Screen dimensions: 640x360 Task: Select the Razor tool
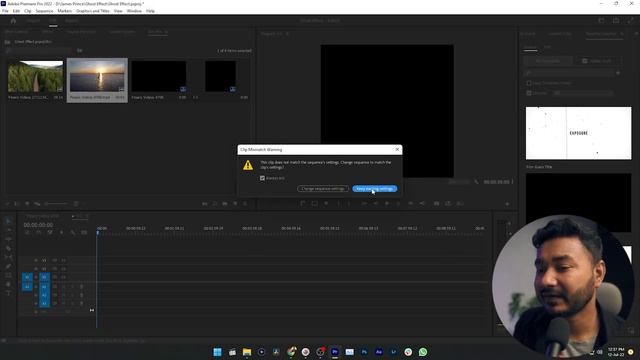(8, 248)
